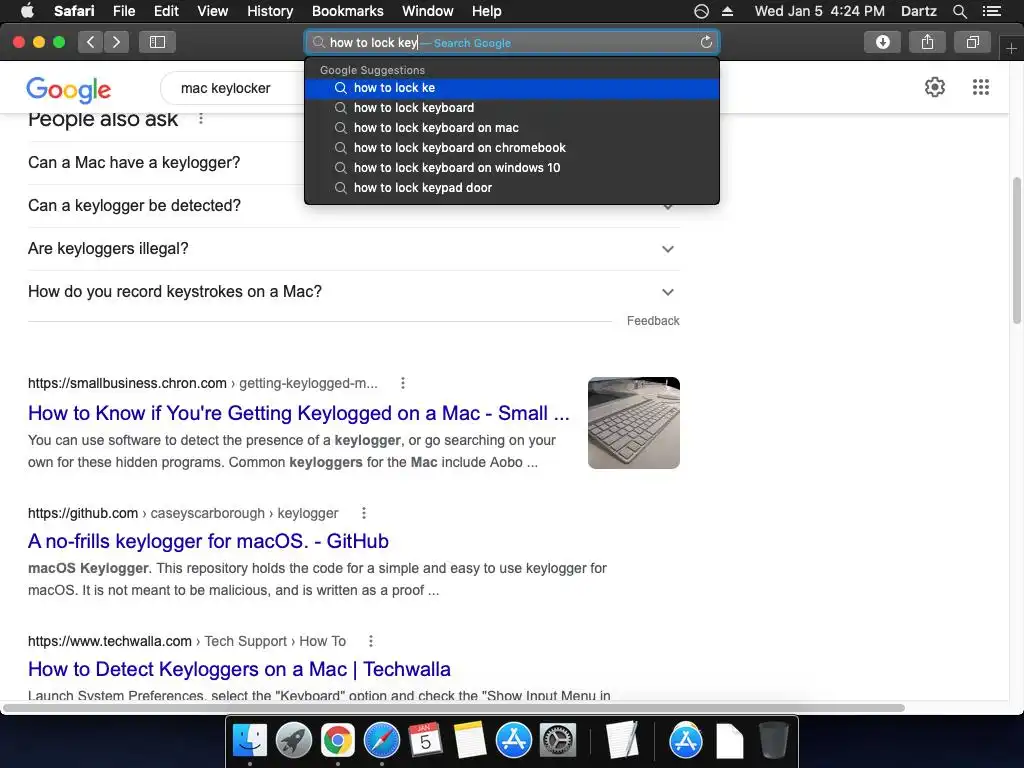Expand the 'Are keyloggers illegal?' chevron
This screenshot has height=768, width=1024.
pyautogui.click(x=667, y=249)
